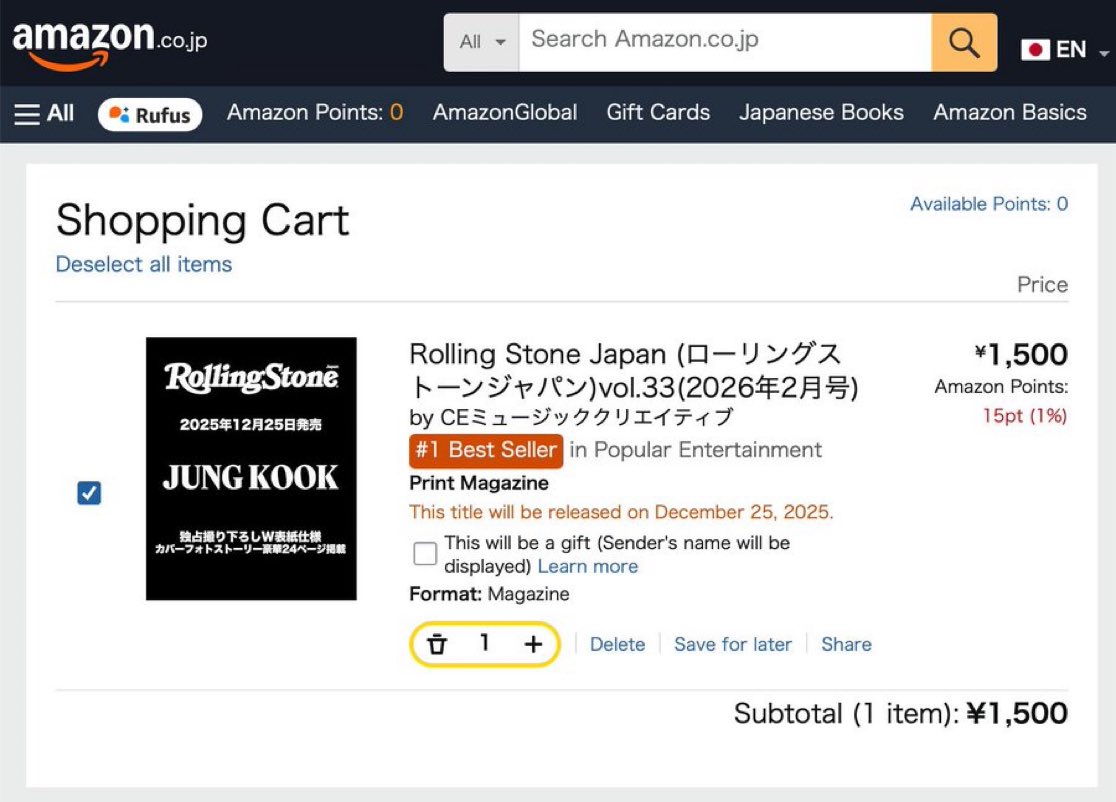This screenshot has height=802, width=1116.
Task: Expand the EN language dropdown arrow
Action: click(x=1103, y=53)
